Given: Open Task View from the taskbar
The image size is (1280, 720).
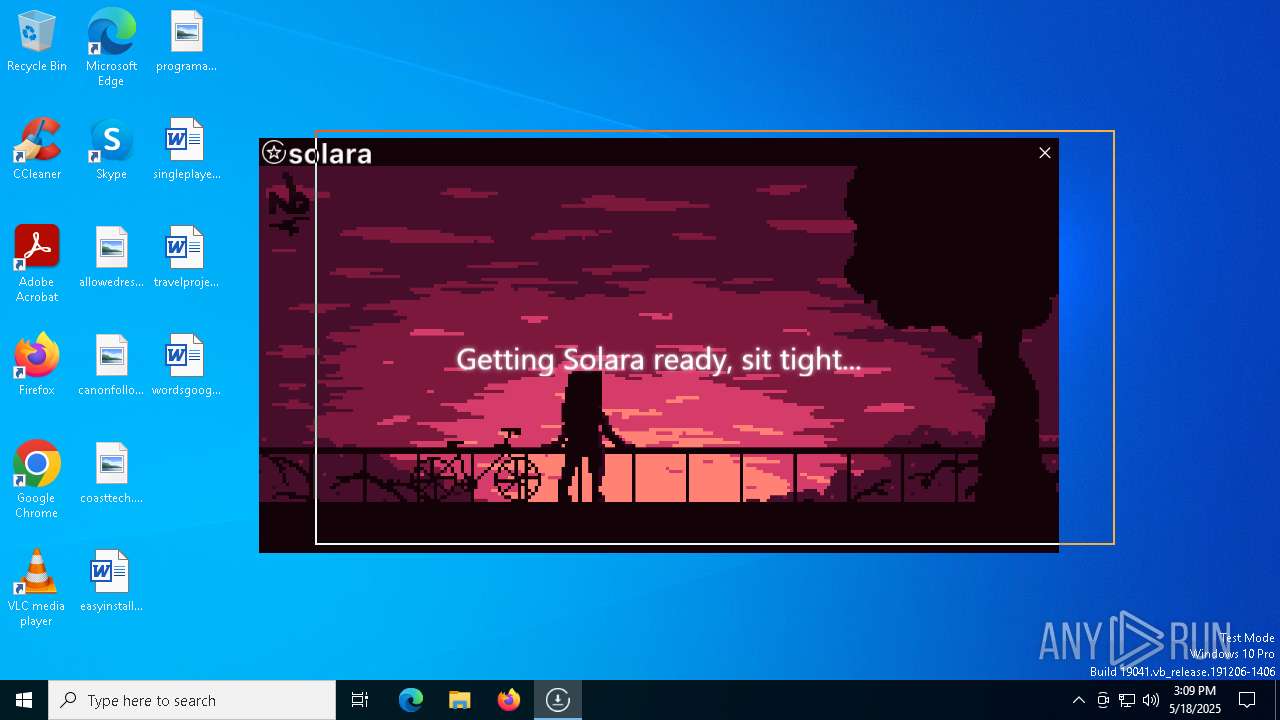Looking at the screenshot, I should tap(360, 700).
